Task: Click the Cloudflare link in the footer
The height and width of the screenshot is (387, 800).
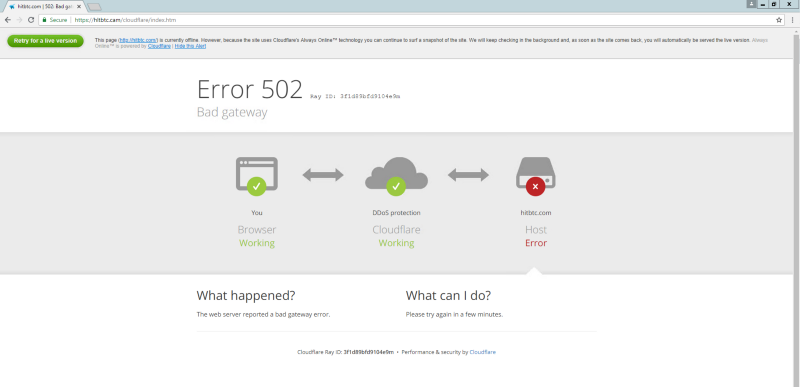Action: coord(483,352)
